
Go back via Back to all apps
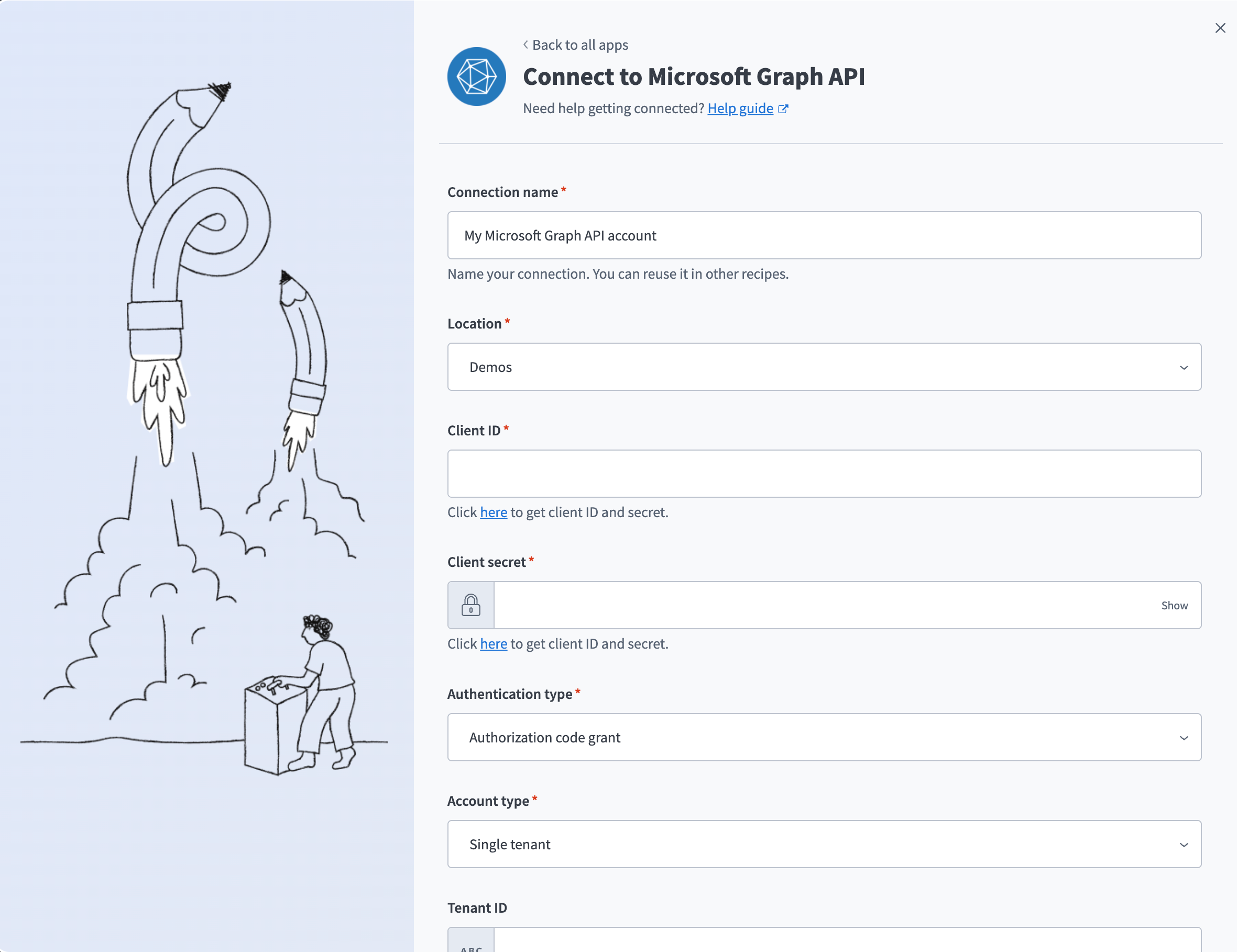[580, 45]
